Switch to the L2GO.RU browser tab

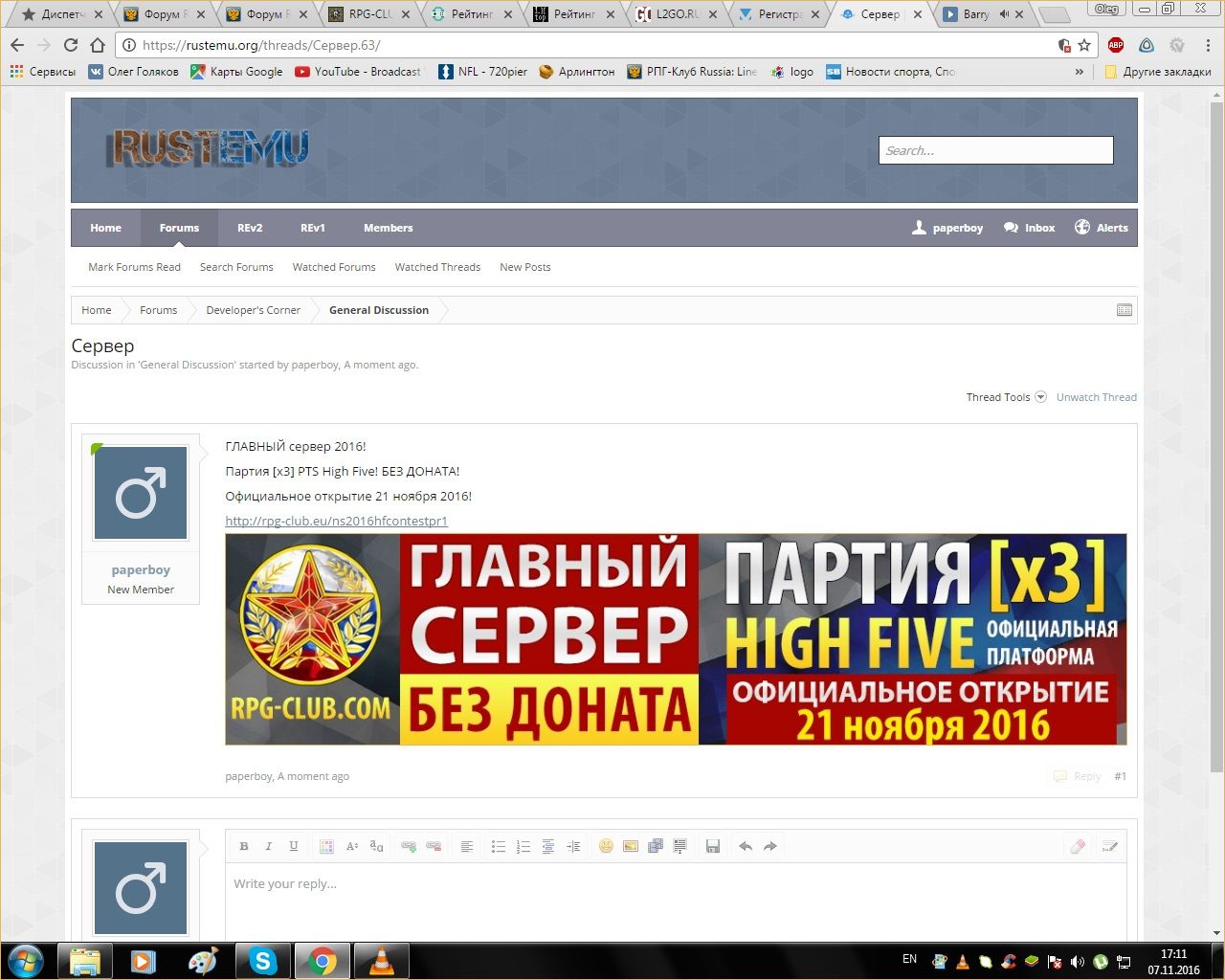(x=677, y=14)
